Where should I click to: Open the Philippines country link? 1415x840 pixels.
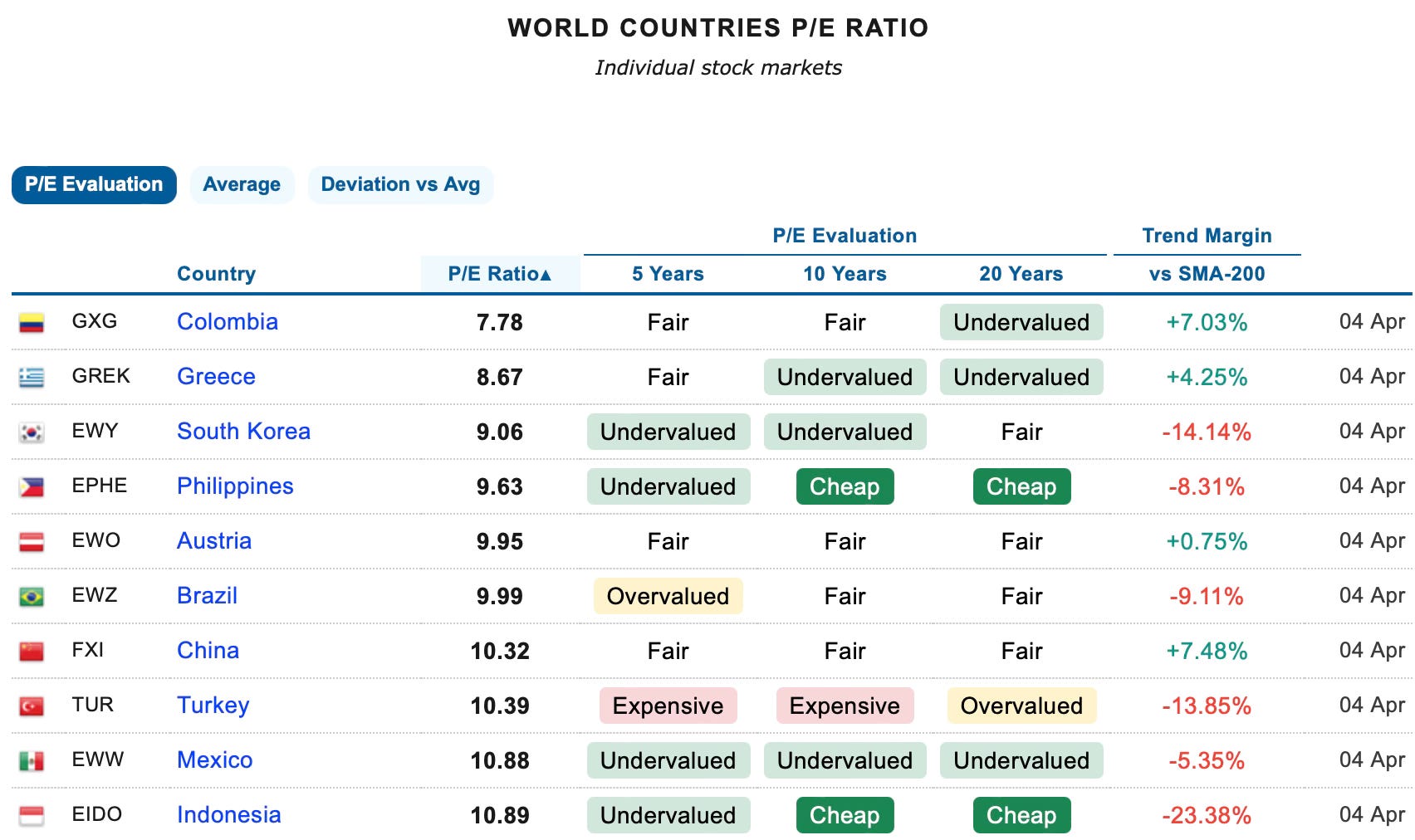[235, 486]
